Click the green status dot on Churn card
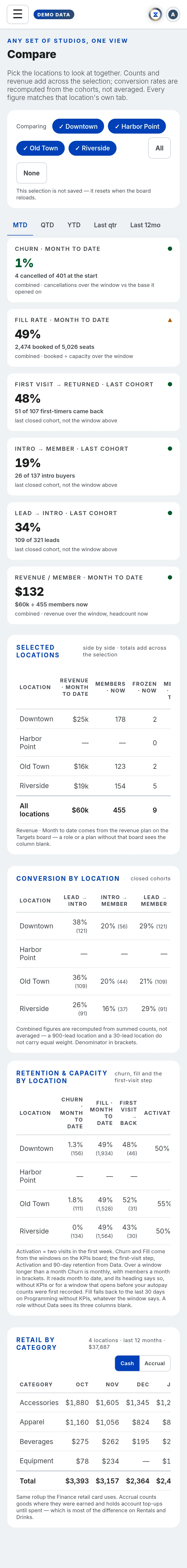187x1568 pixels. [x=169, y=249]
